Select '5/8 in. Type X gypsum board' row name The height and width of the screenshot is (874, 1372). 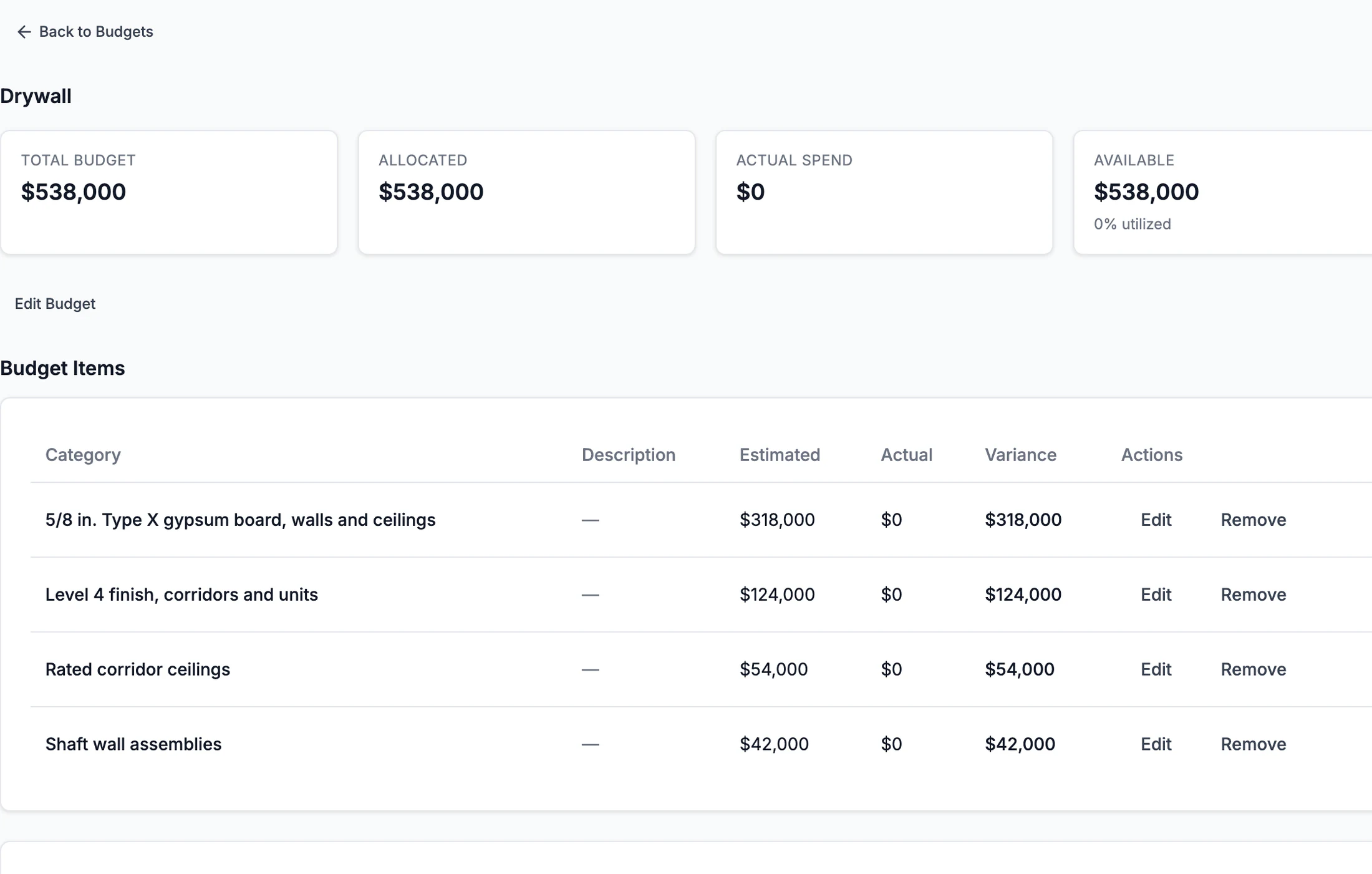tap(240, 520)
